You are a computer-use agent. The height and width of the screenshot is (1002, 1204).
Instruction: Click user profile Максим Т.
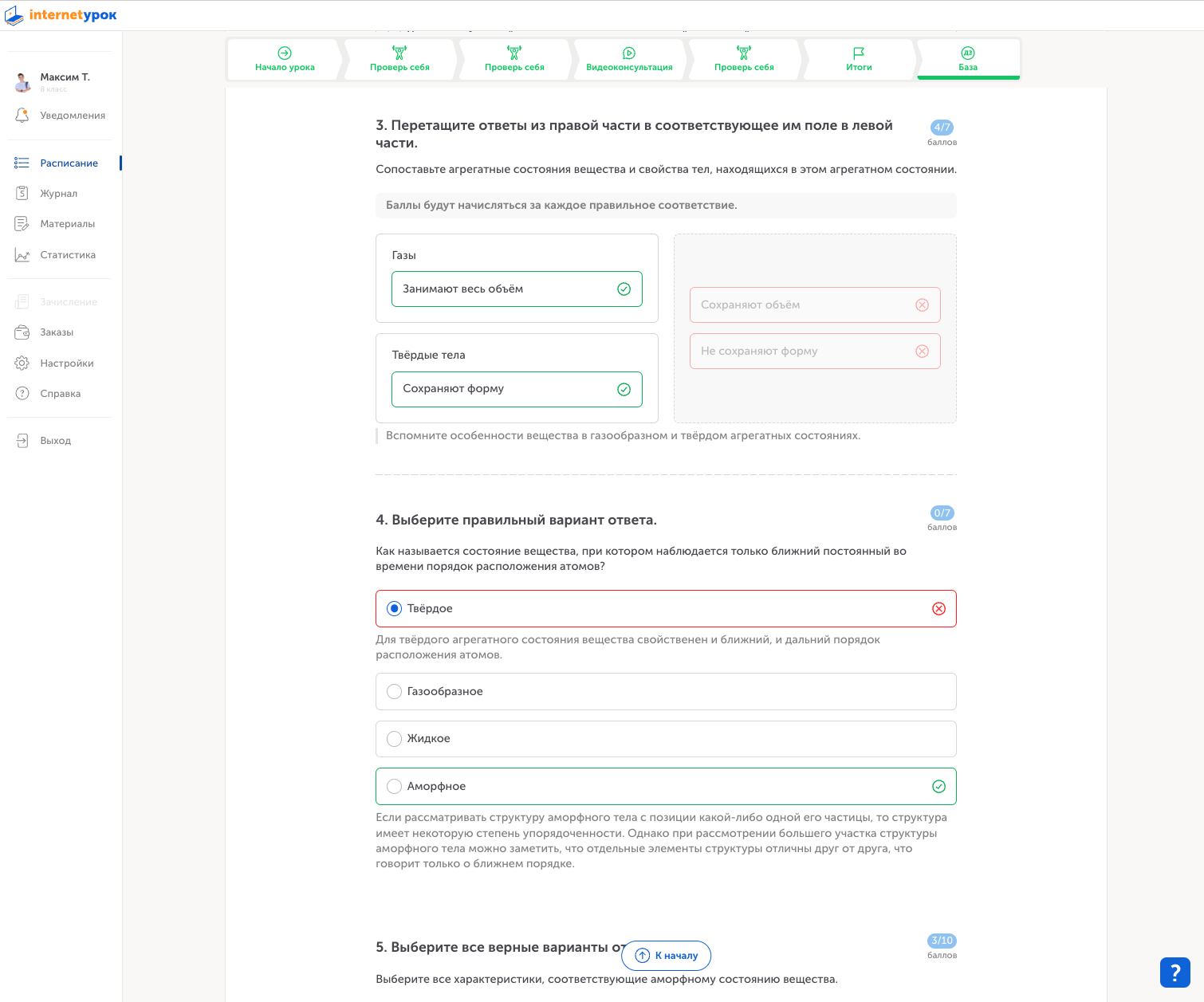pos(65,77)
